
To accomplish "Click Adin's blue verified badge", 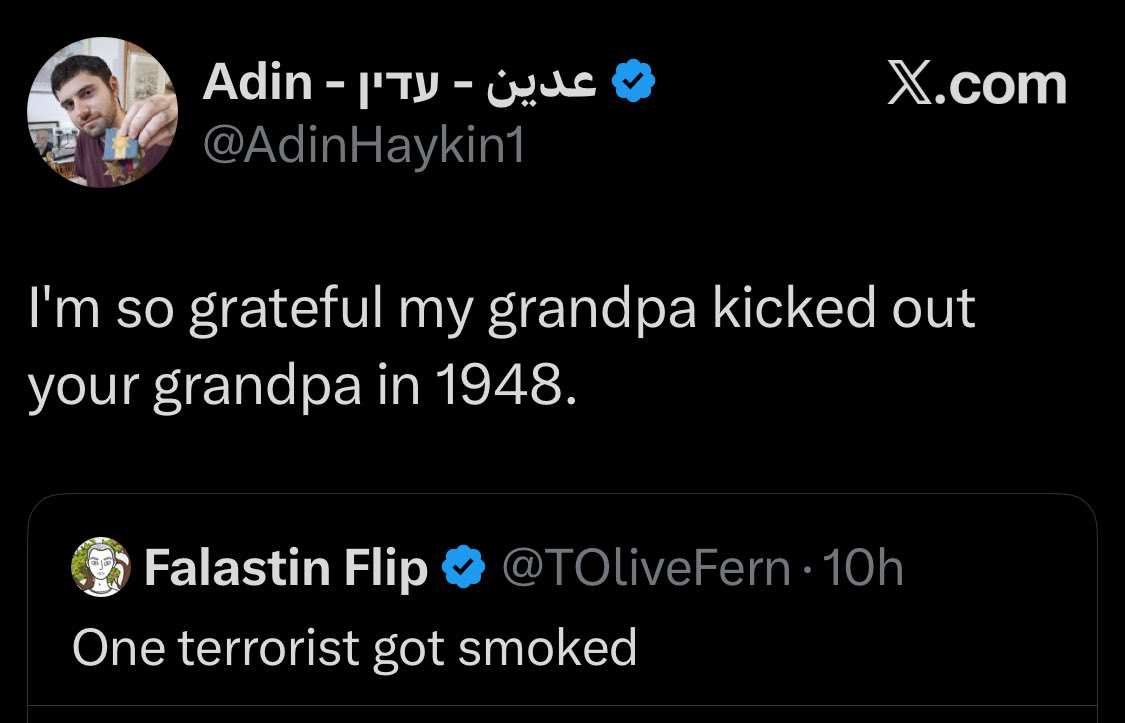I will 633,82.
